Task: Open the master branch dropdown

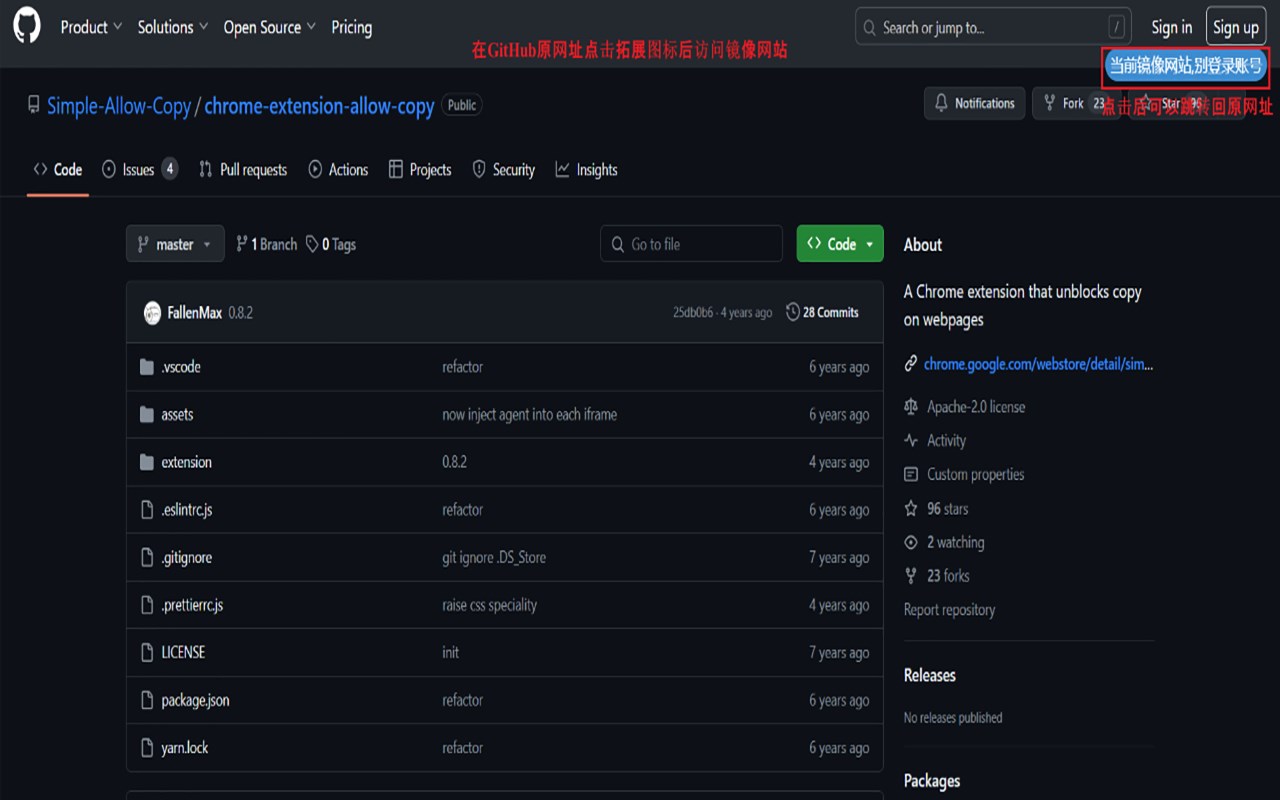Action: point(175,244)
